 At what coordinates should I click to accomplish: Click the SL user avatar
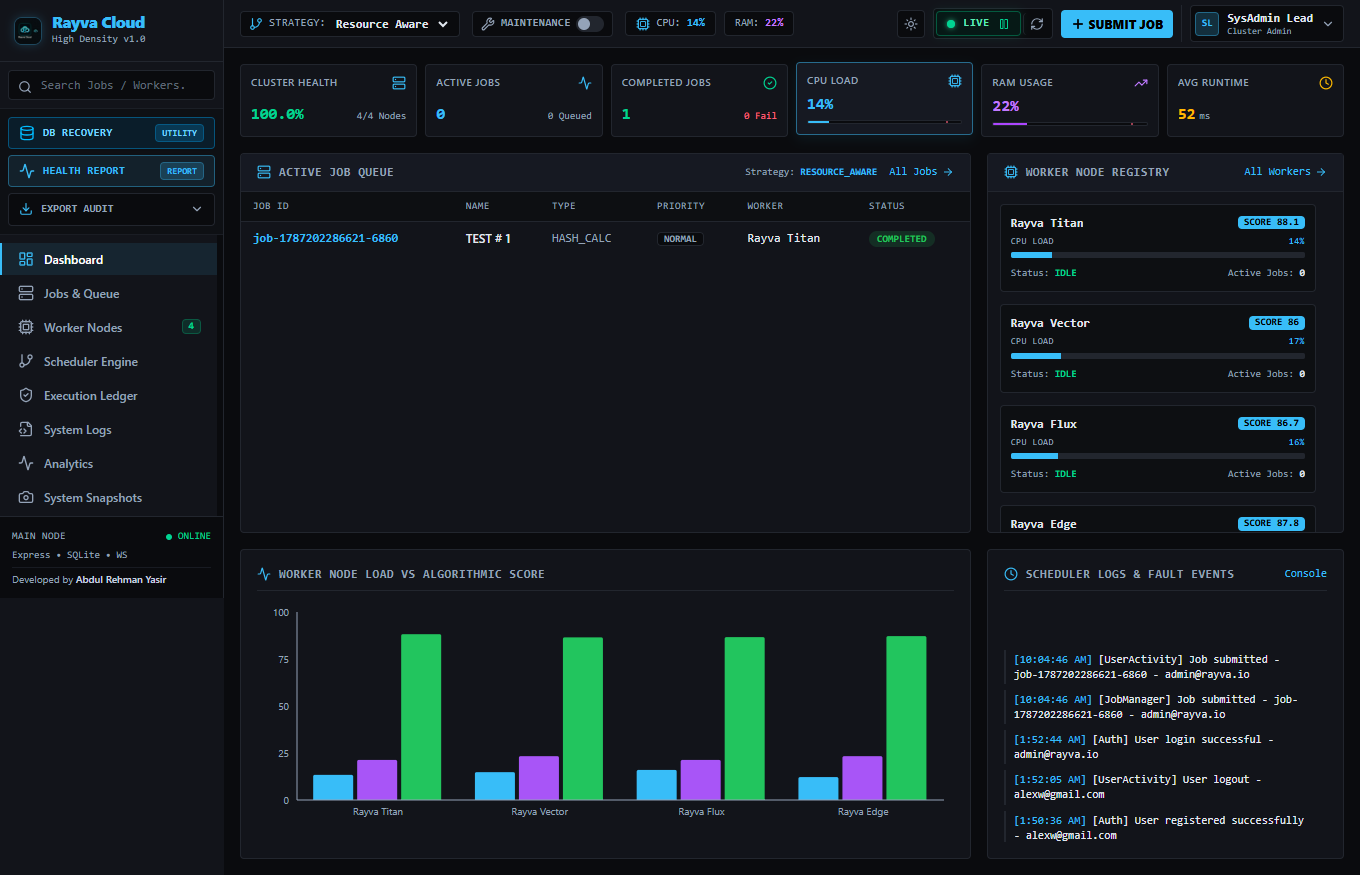pos(1207,24)
